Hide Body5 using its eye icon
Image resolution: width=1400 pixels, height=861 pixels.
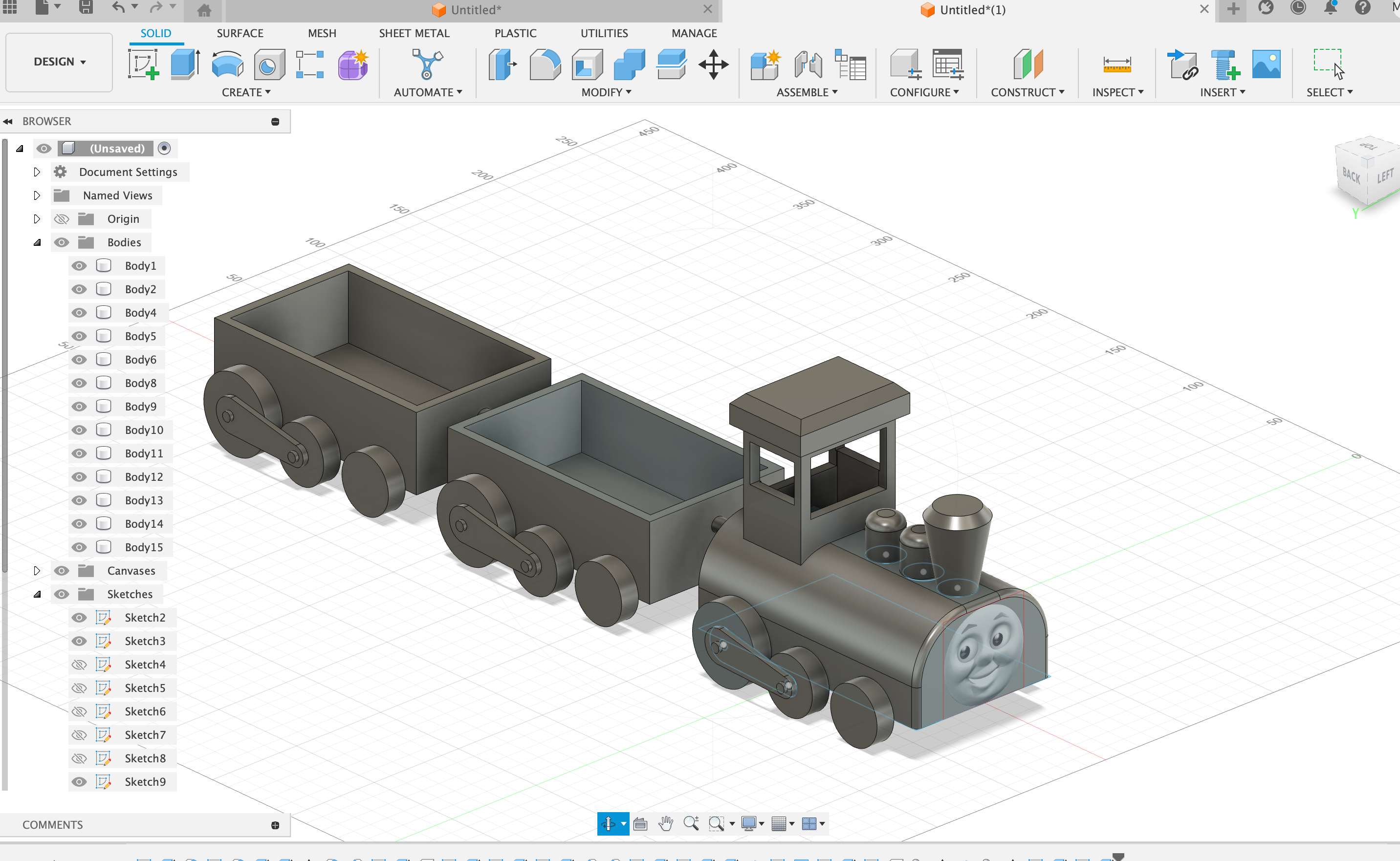coord(79,336)
